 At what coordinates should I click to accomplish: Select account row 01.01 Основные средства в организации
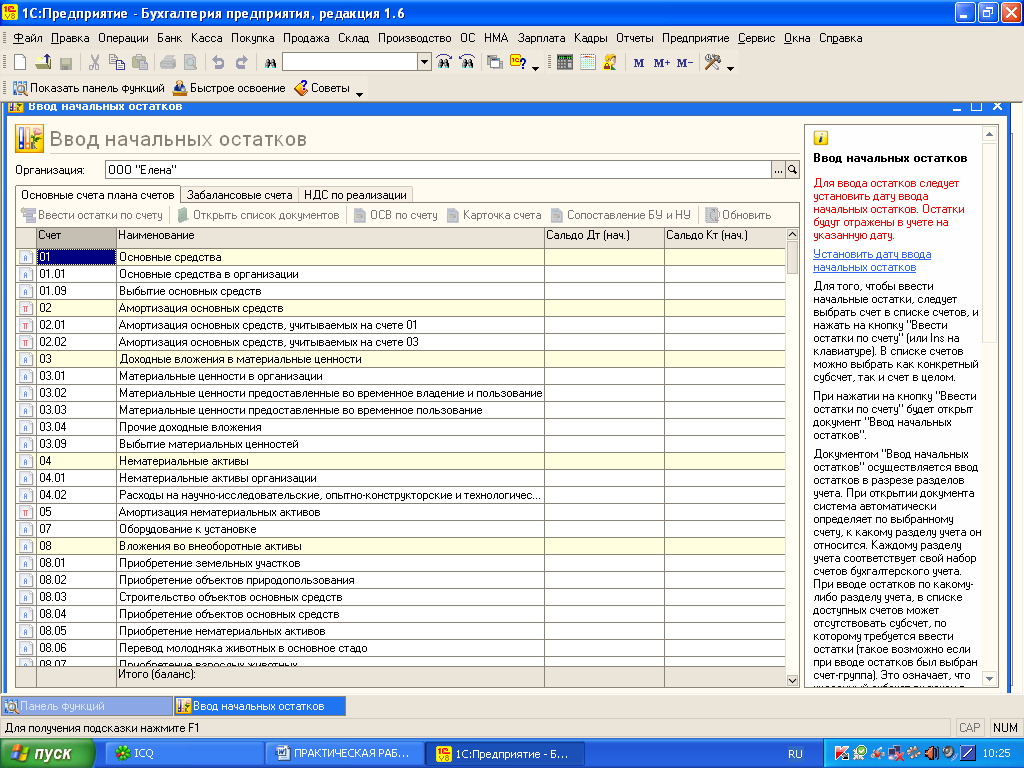click(400, 274)
